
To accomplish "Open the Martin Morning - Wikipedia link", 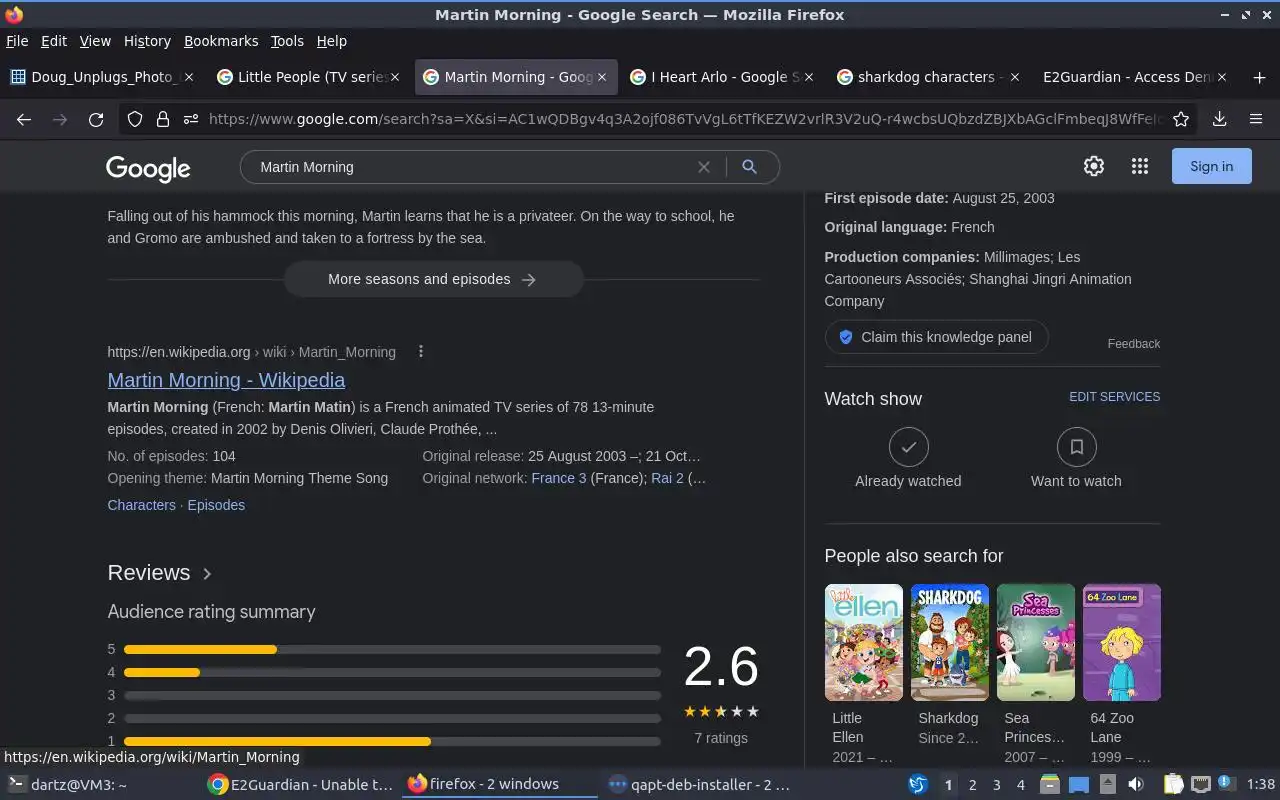I will coord(226,380).
